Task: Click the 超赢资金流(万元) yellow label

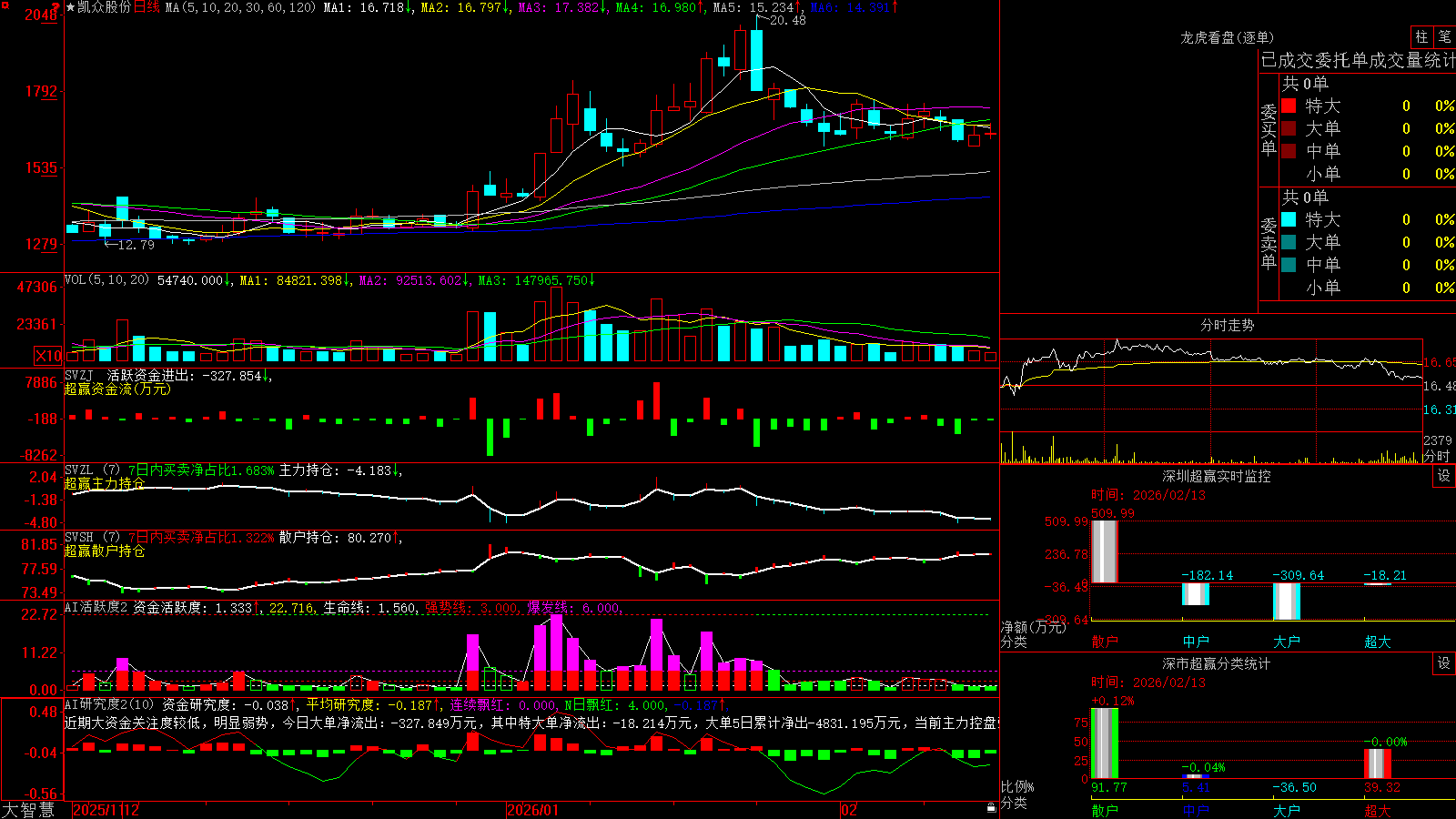Action: coord(117,389)
